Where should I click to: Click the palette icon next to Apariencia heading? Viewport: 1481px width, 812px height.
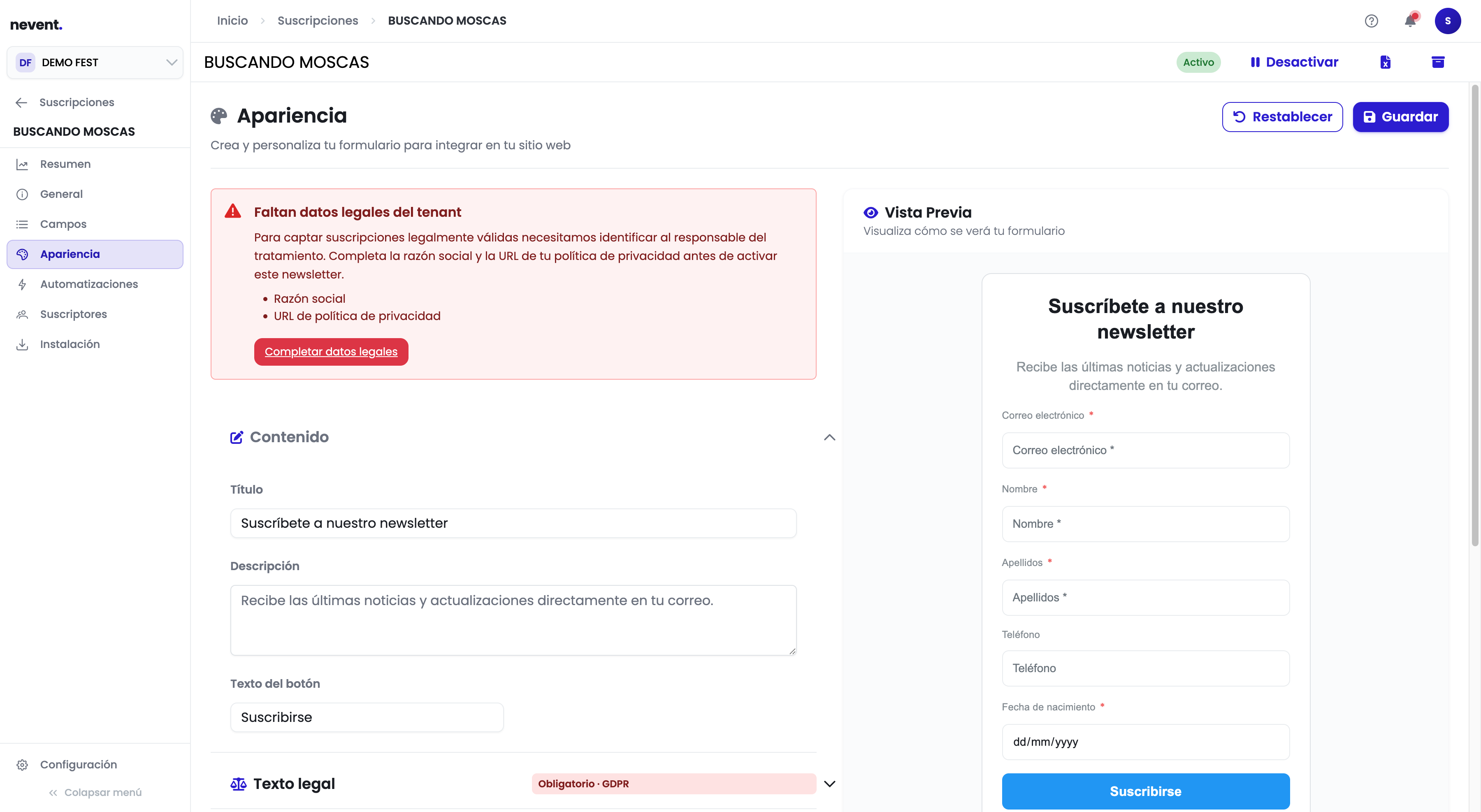[219, 116]
